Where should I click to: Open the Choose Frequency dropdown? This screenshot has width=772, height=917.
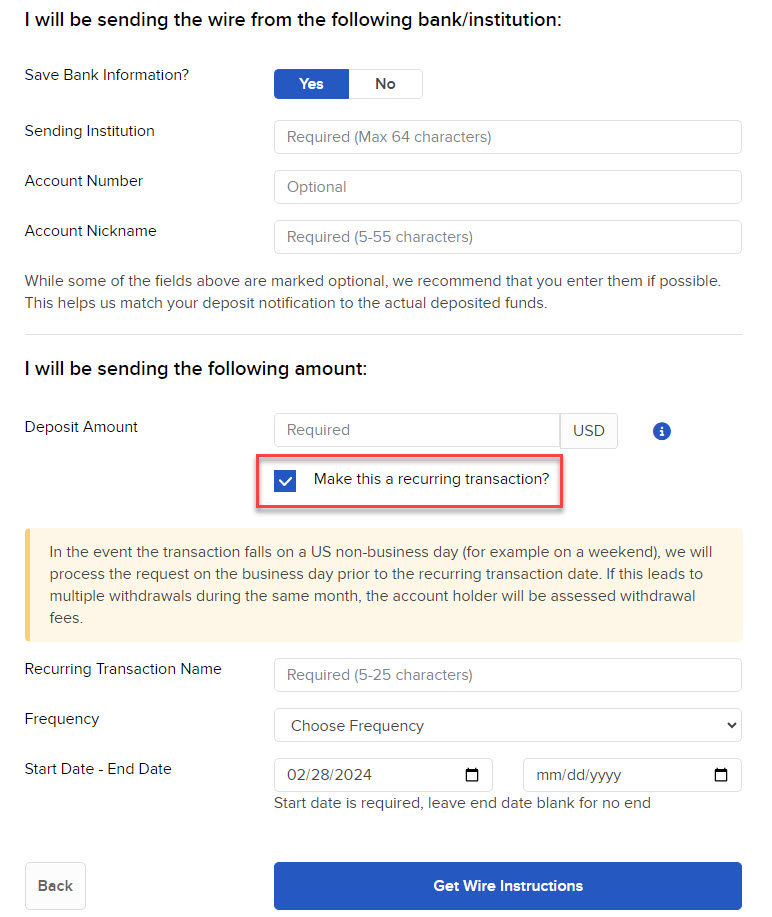pos(507,725)
